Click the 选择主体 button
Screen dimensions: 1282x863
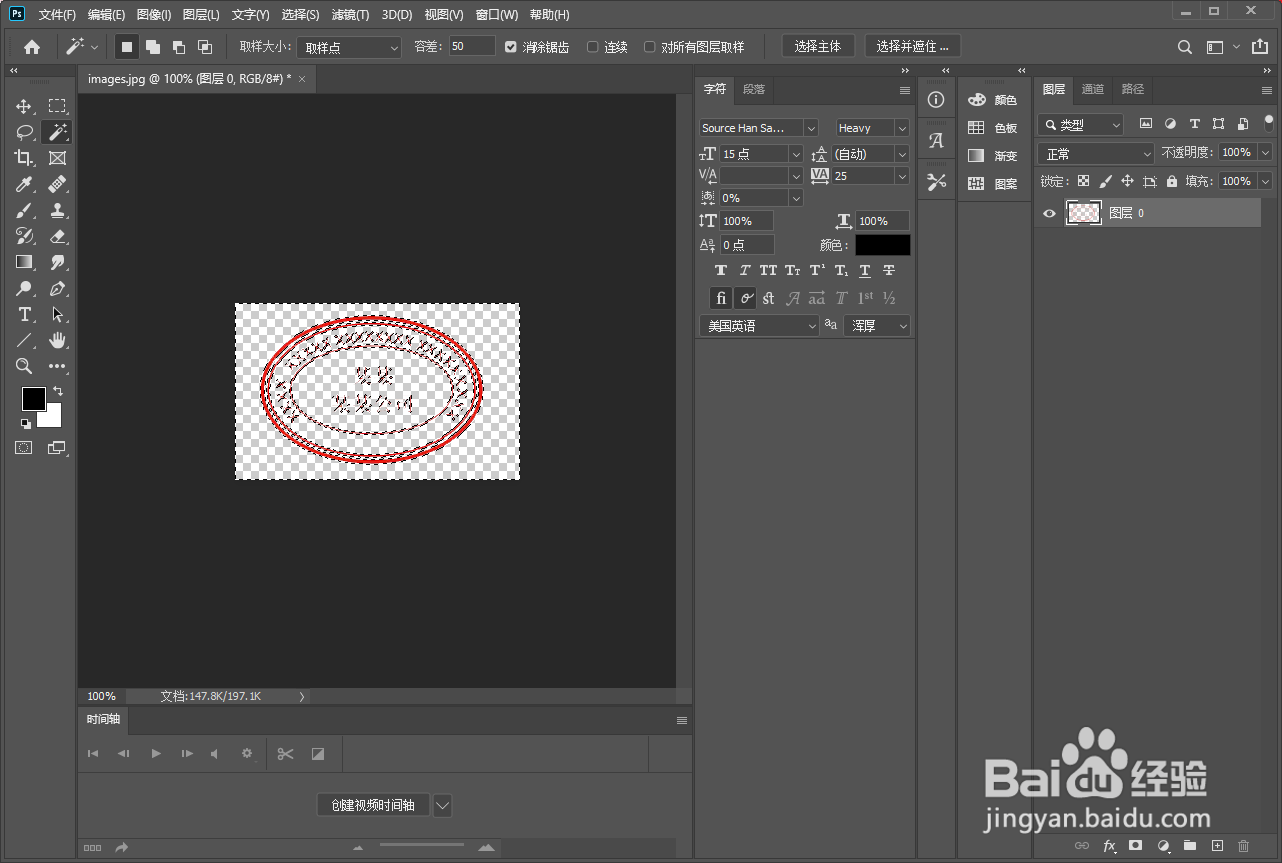[818, 46]
